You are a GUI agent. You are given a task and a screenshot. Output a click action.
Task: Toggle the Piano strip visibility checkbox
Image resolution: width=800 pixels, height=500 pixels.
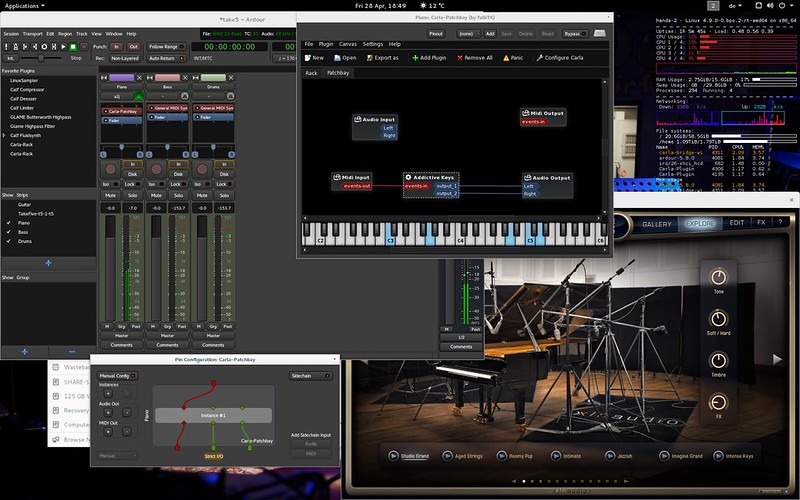(9, 223)
